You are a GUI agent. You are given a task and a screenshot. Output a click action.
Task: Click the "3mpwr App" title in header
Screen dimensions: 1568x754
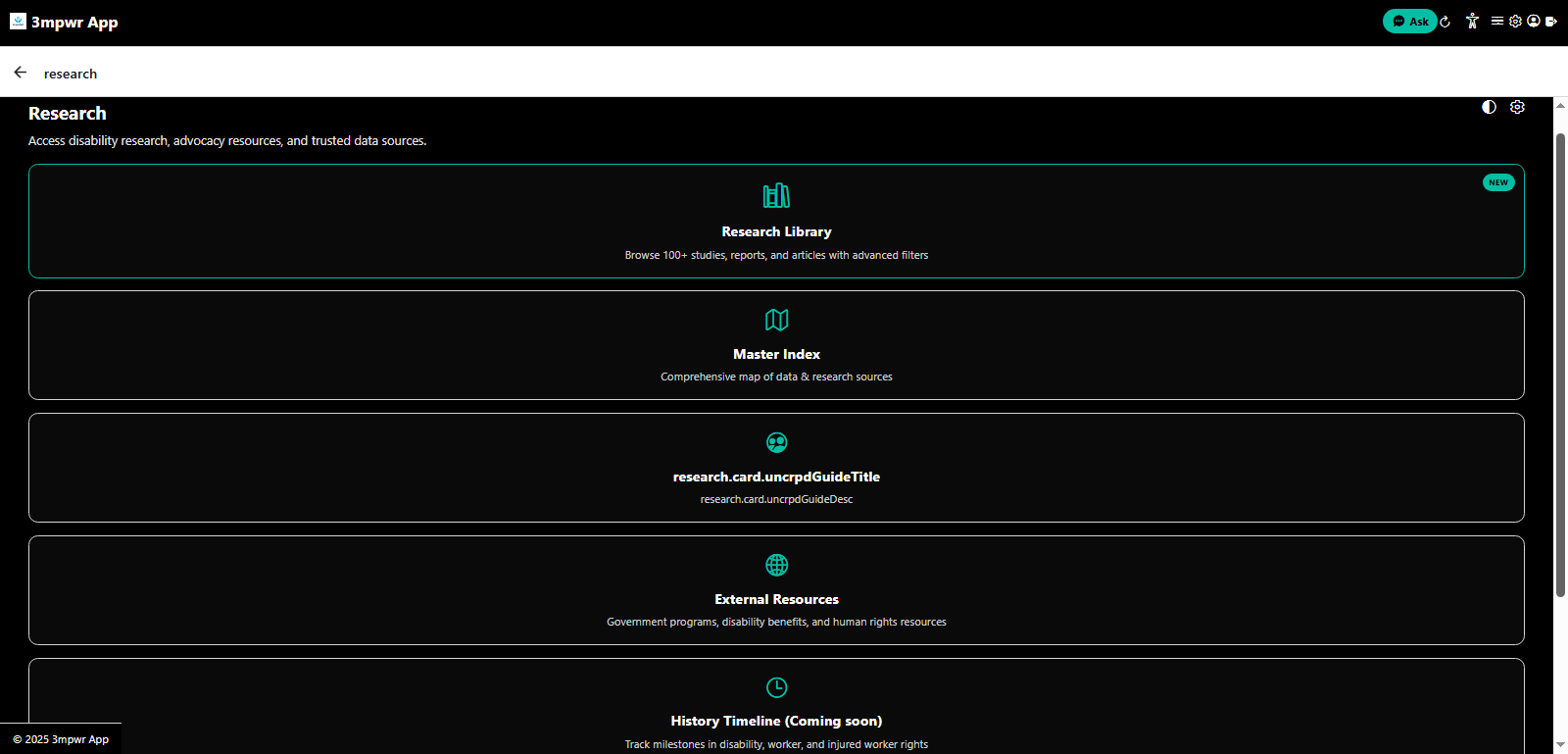click(74, 22)
